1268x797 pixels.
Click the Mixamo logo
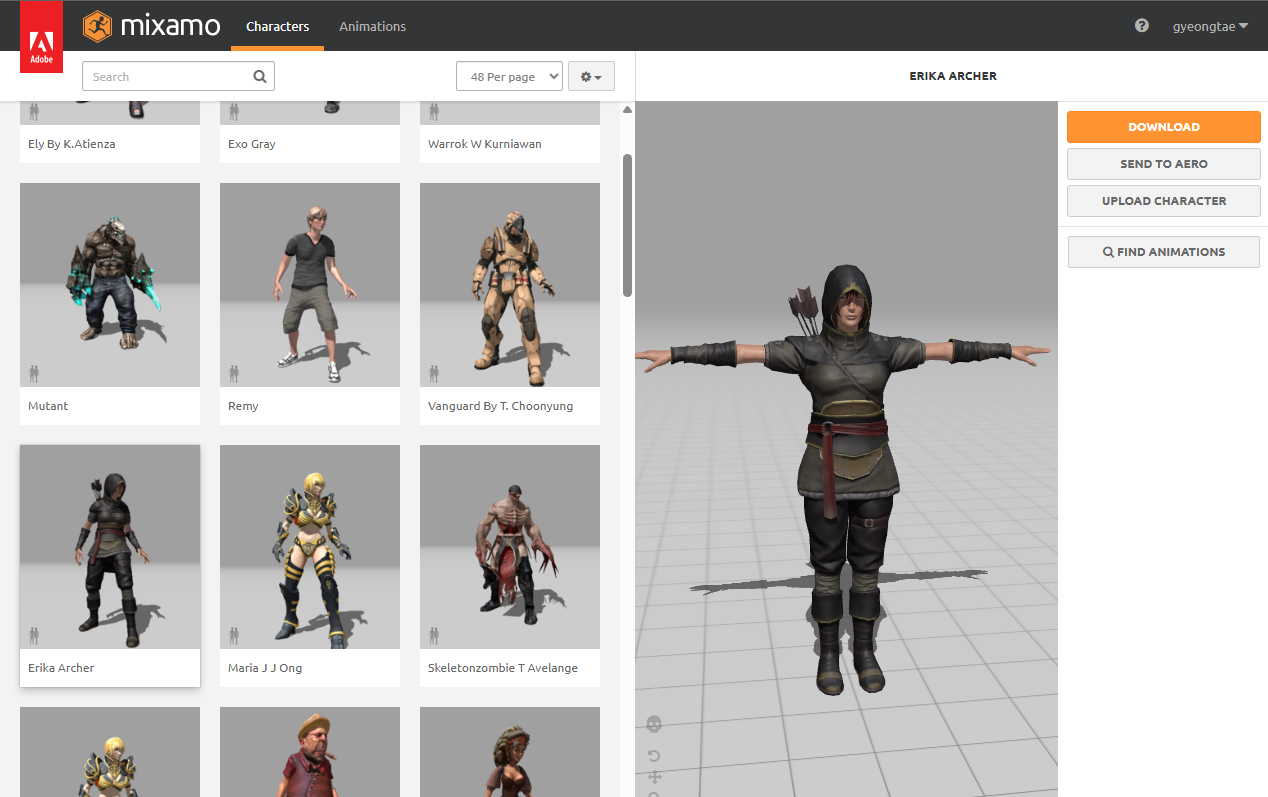151,25
